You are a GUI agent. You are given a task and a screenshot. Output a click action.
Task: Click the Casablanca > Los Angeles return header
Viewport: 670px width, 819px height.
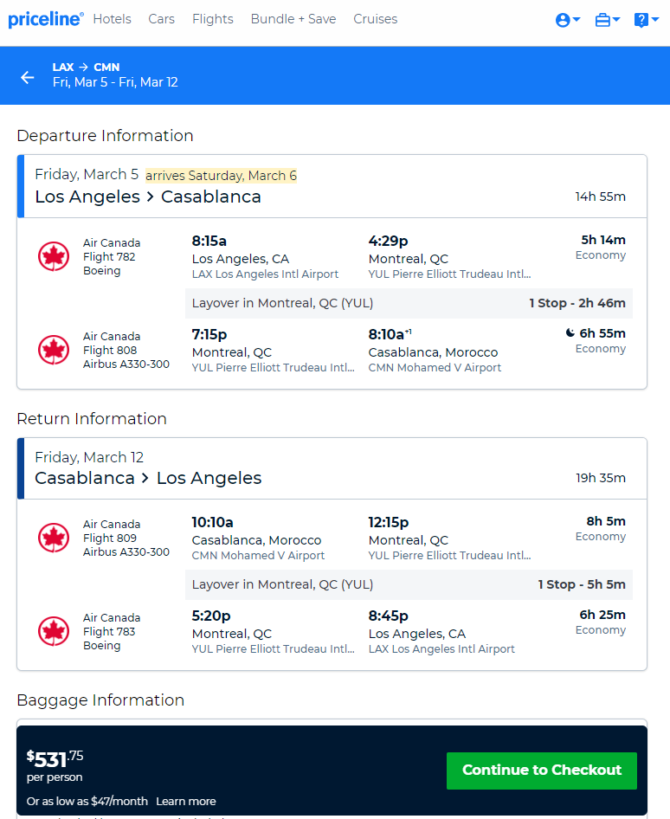(148, 478)
